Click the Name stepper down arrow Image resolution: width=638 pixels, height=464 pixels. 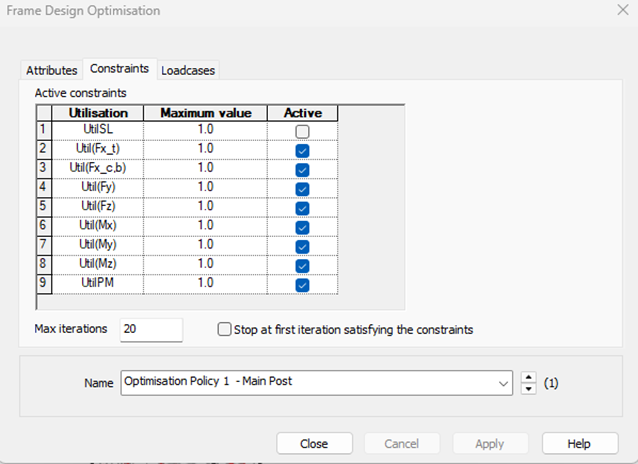click(x=529, y=389)
